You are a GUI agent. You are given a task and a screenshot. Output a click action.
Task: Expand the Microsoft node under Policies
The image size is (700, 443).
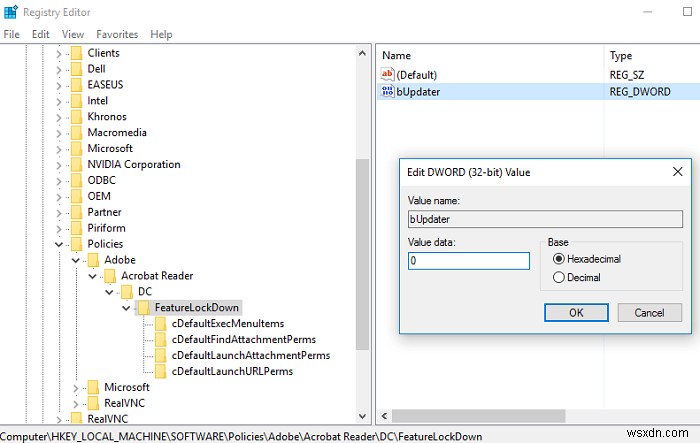tap(75, 388)
